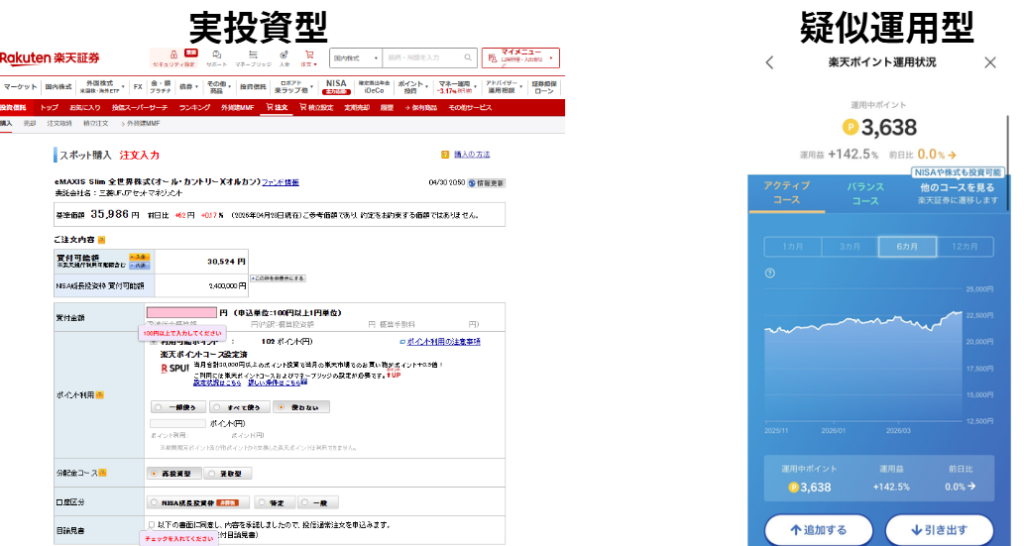Select the 1カ月 chart period

[793, 246]
